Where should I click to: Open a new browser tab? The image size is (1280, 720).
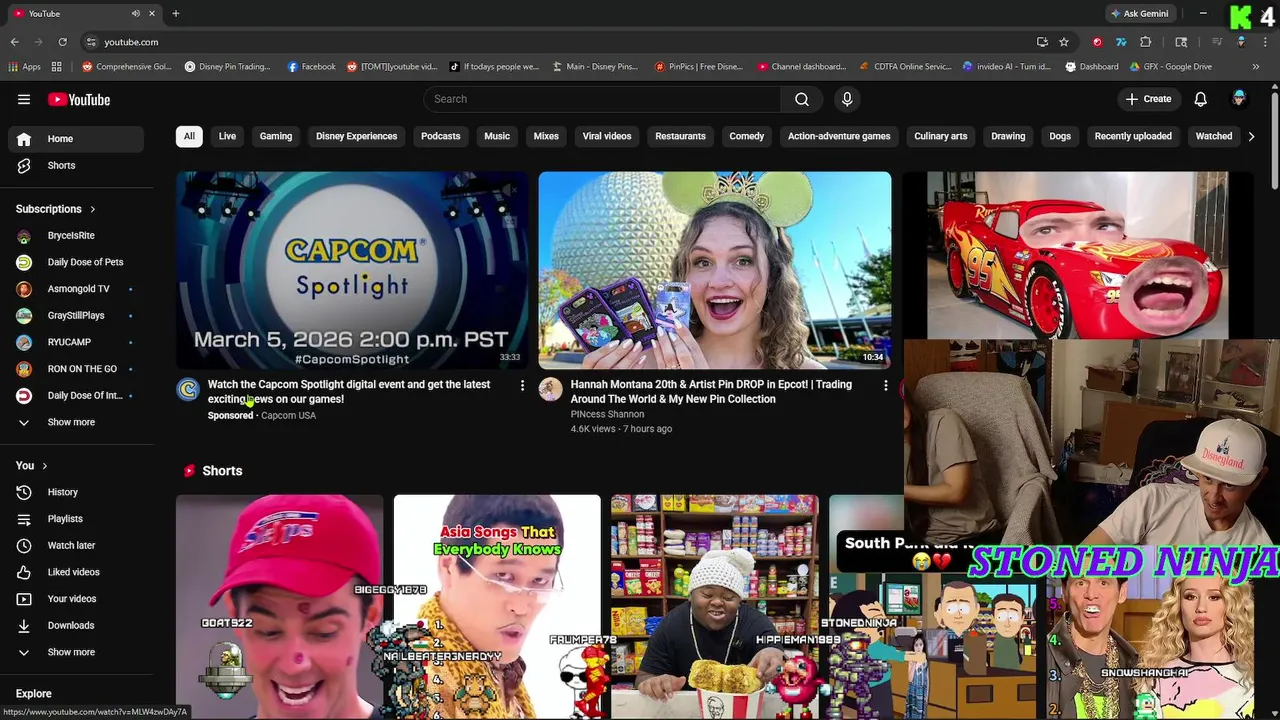(175, 13)
